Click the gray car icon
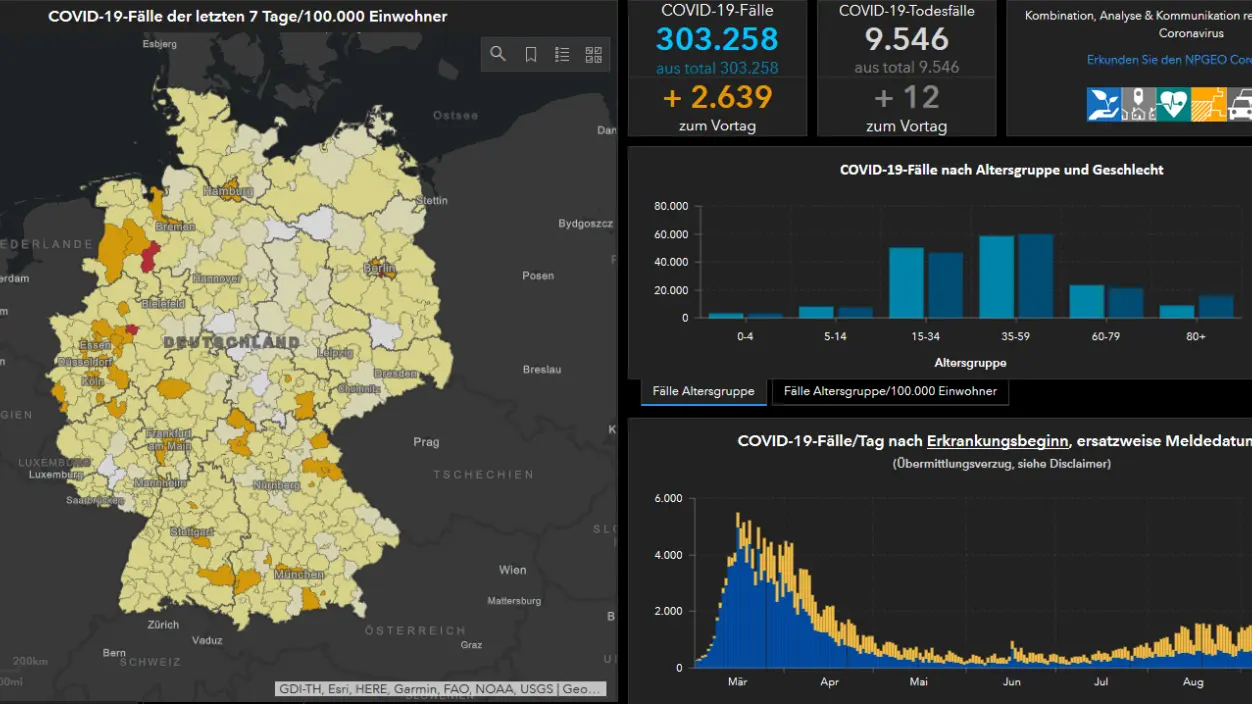Viewport: 1252px width, 704px height. [x=1240, y=104]
